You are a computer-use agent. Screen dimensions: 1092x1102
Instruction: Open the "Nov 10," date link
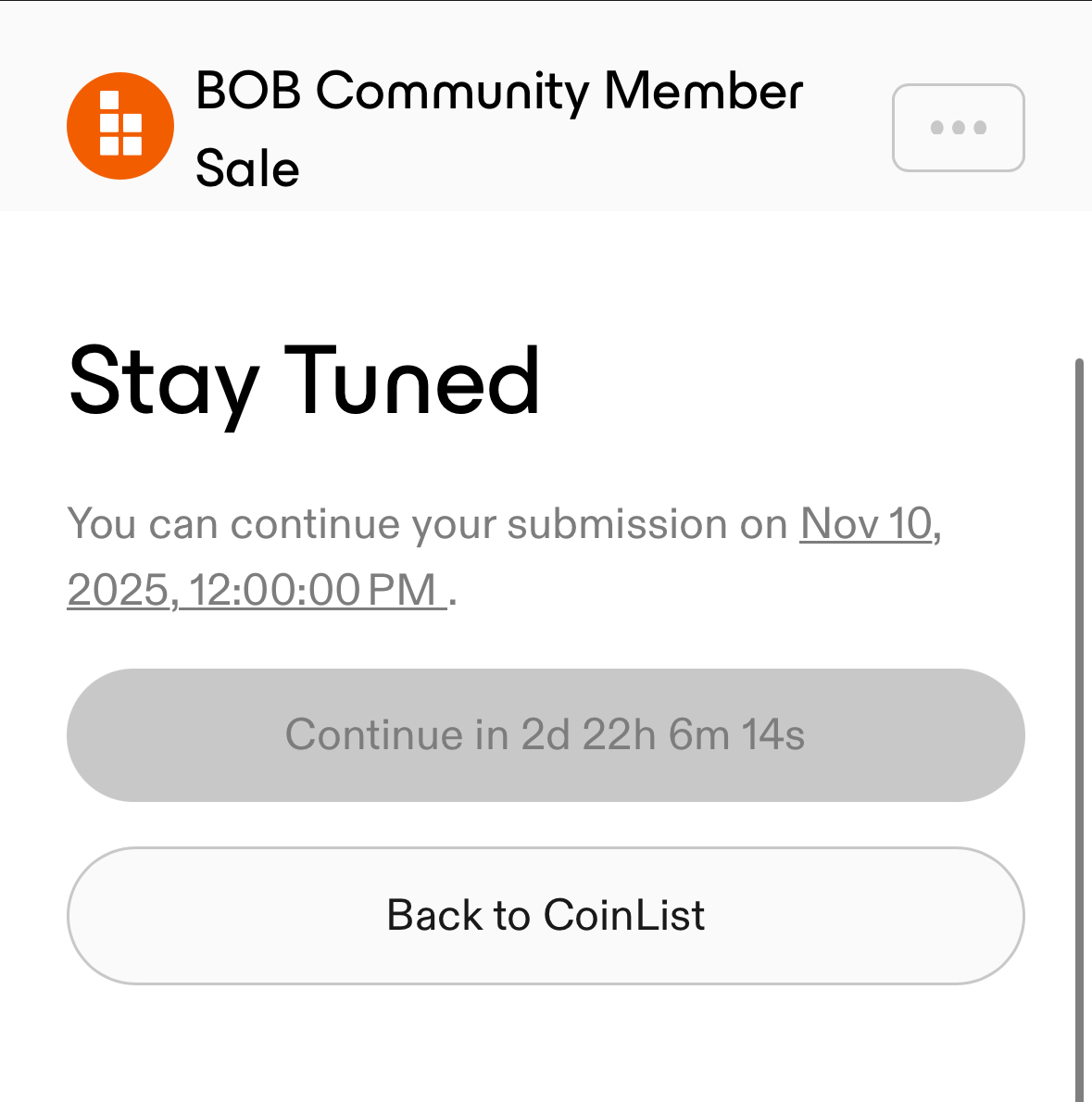pos(869,524)
